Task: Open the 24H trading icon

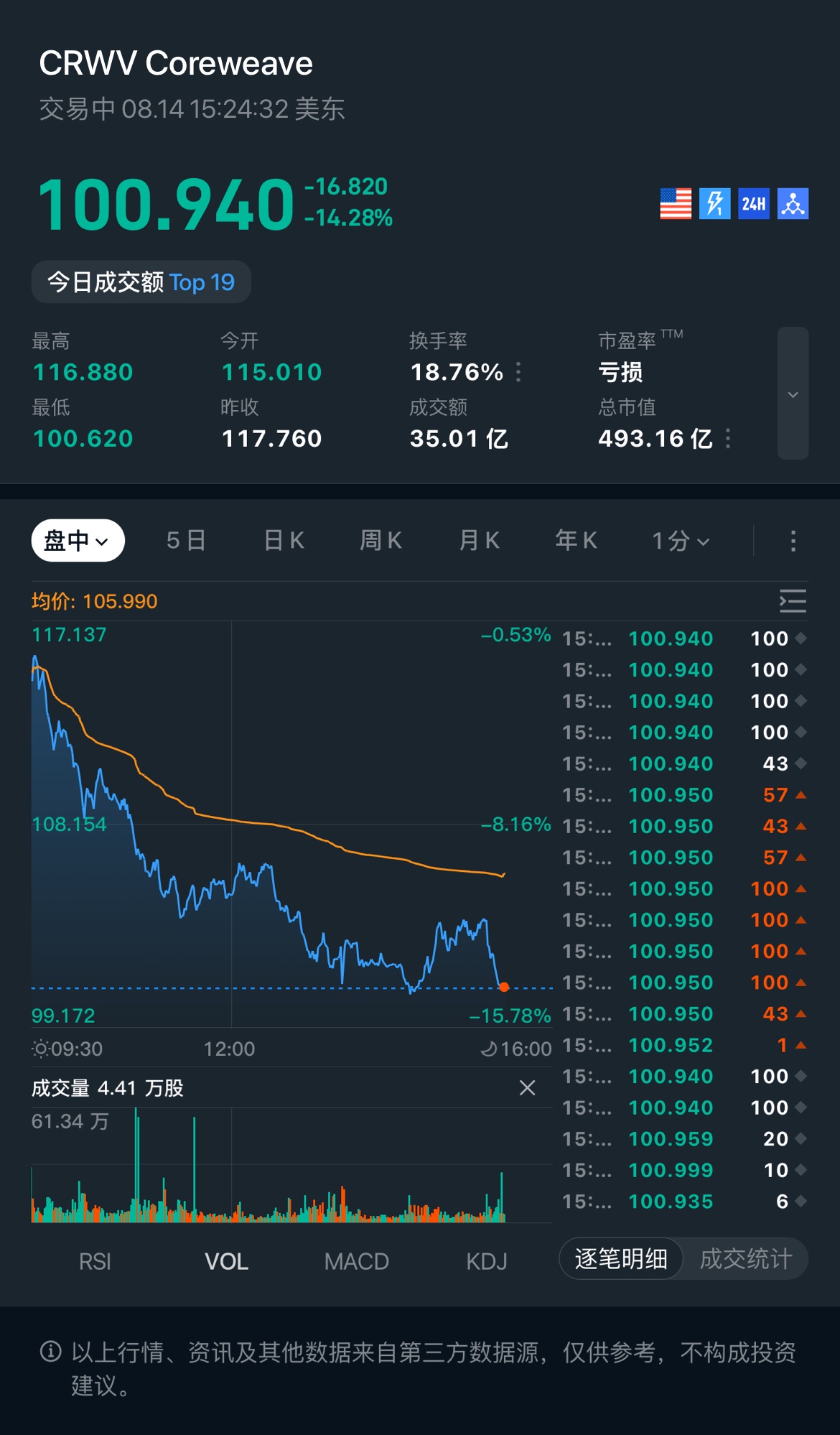Action: click(754, 204)
